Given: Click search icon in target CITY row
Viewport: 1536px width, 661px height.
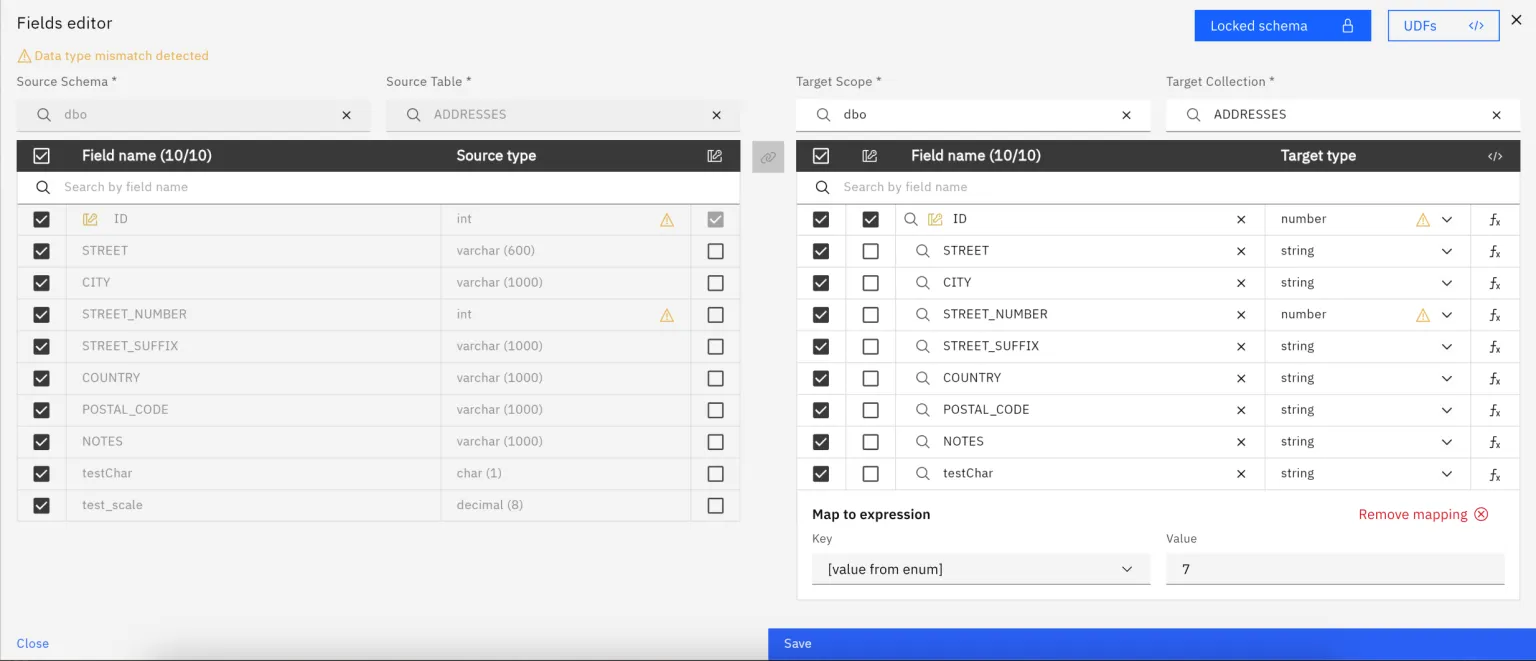Looking at the screenshot, I should click(x=923, y=283).
